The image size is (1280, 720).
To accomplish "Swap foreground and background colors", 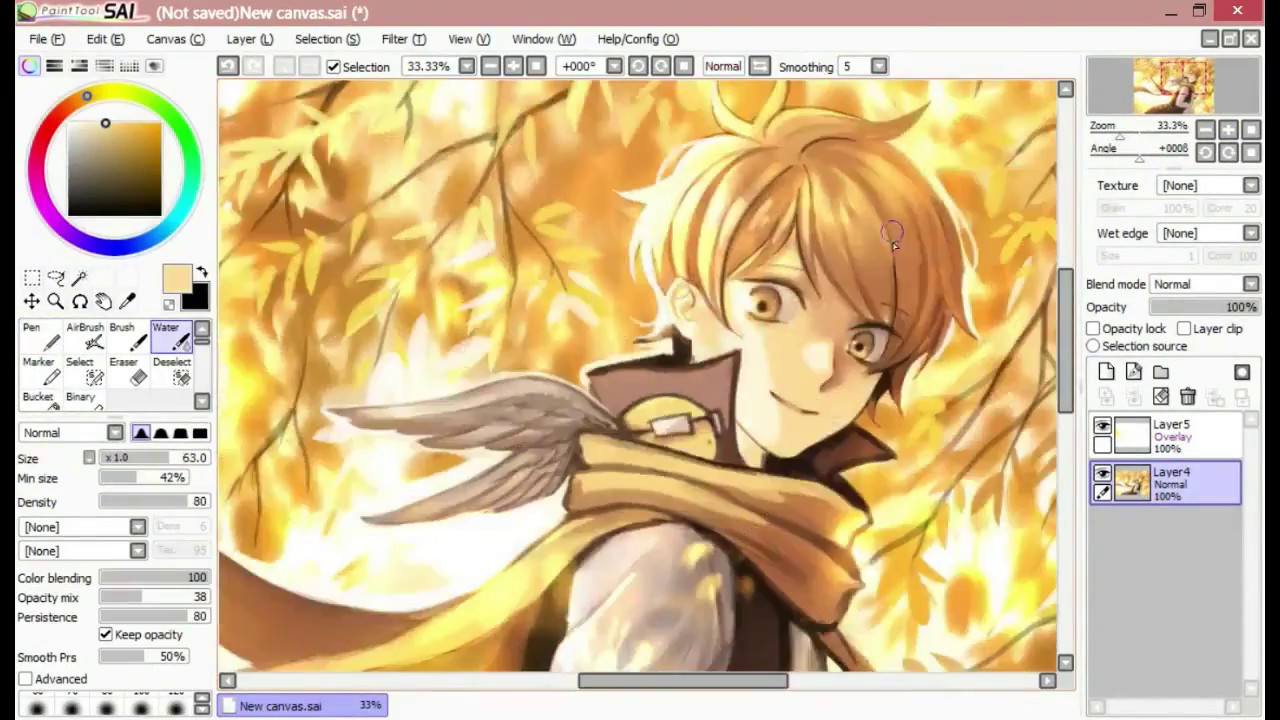I will coord(202,271).
